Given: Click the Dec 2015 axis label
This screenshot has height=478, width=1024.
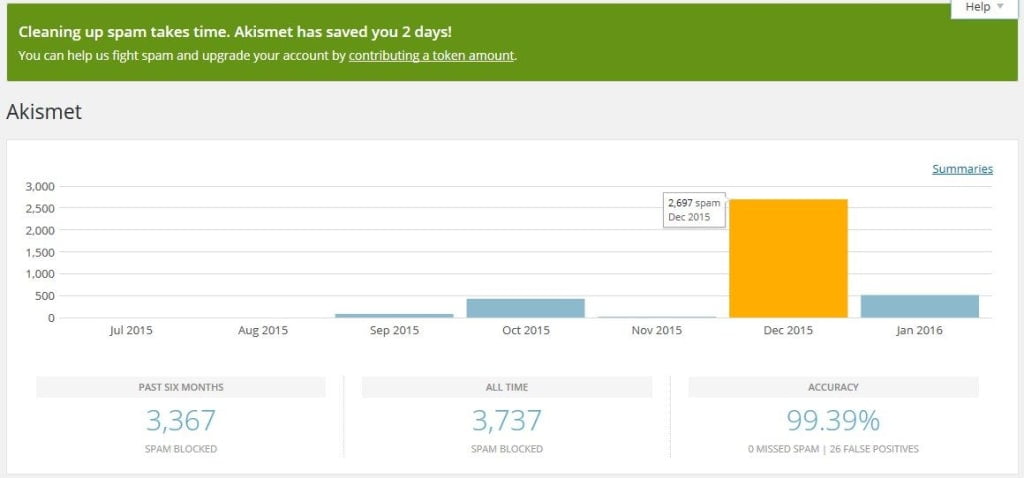Looking at the screenshot, I should [x=788, y=331].
